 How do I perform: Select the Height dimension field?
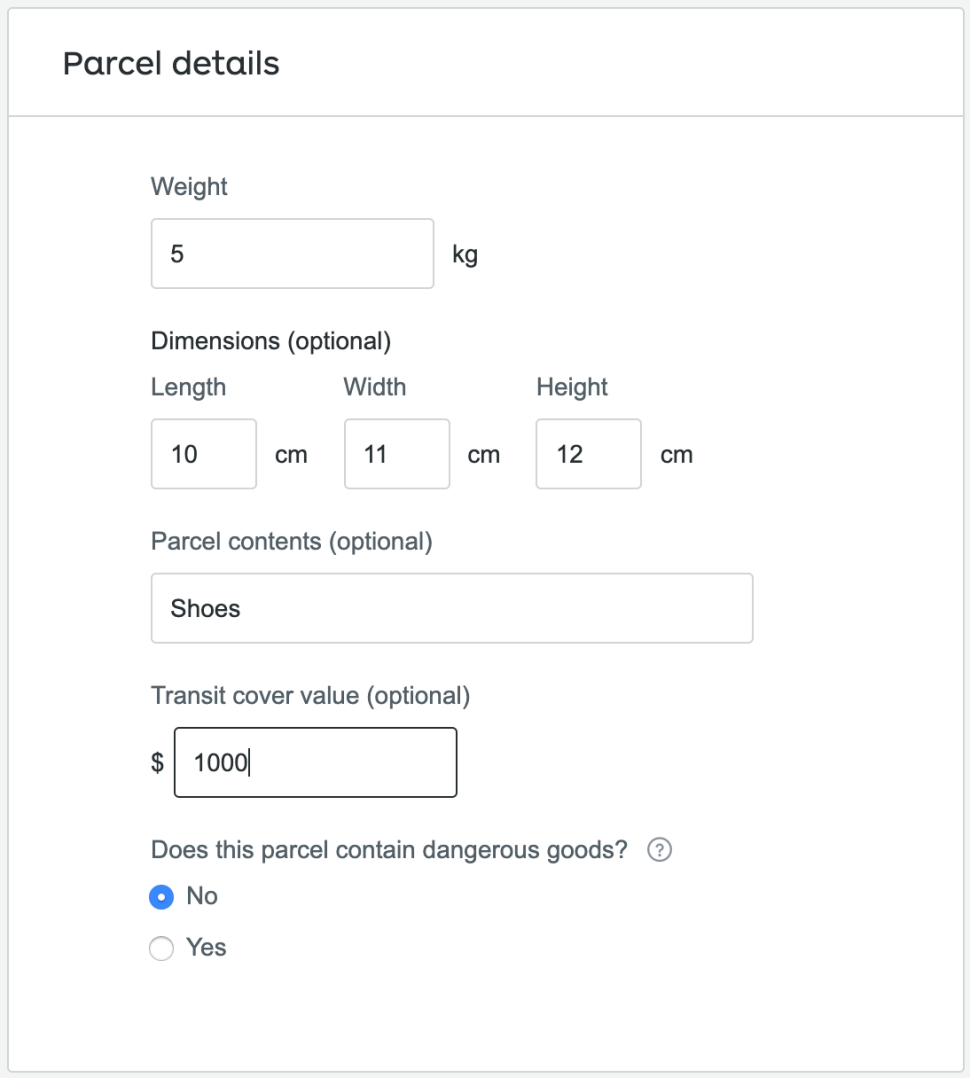click(x=588, y=454)
